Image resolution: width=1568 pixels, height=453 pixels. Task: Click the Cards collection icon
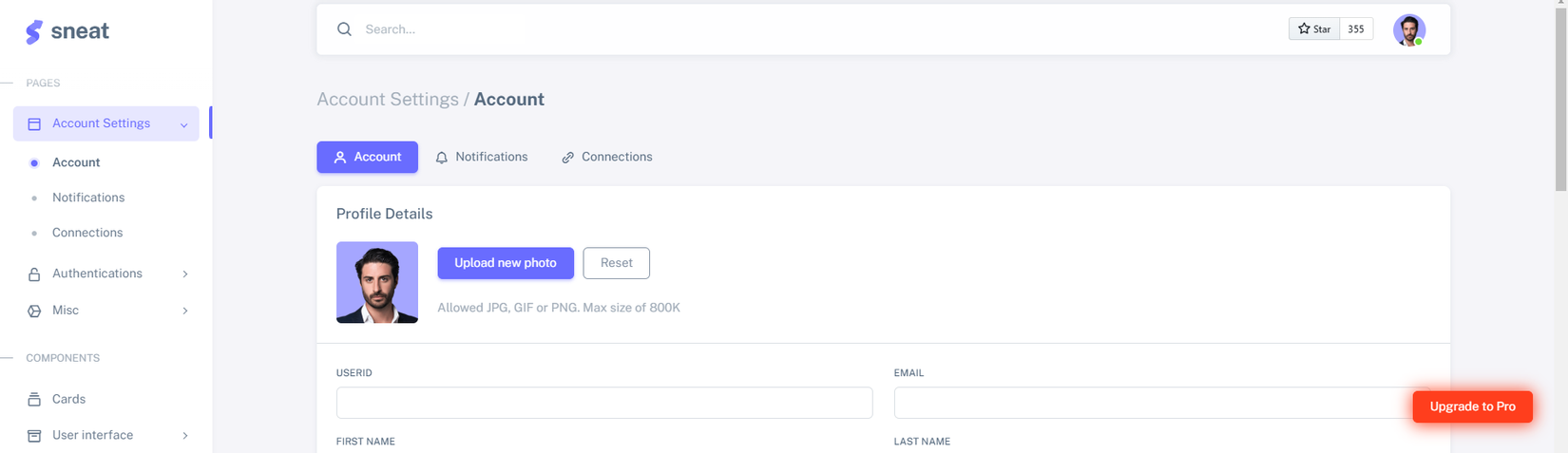tap(34, 400)
